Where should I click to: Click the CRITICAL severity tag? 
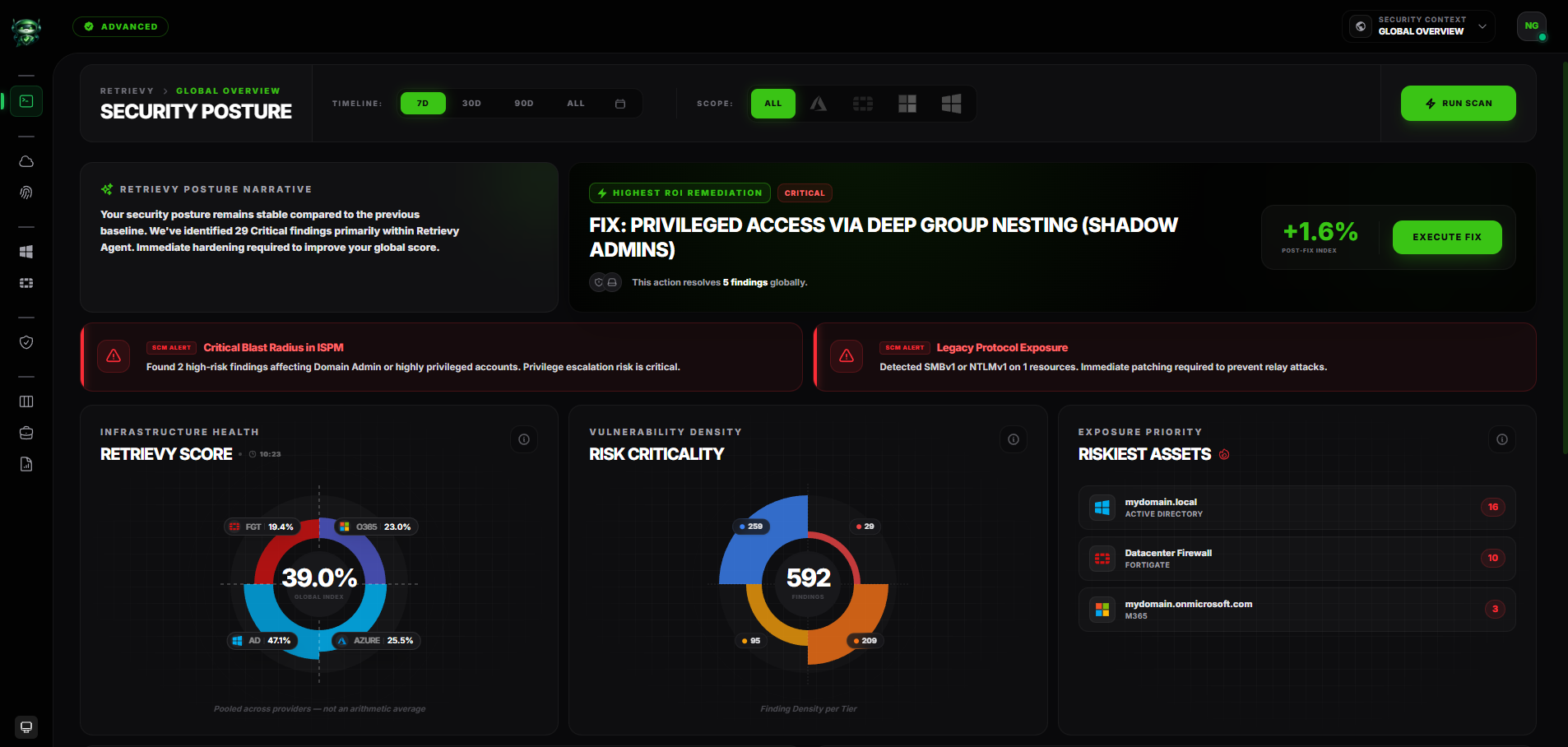point(805,193)
